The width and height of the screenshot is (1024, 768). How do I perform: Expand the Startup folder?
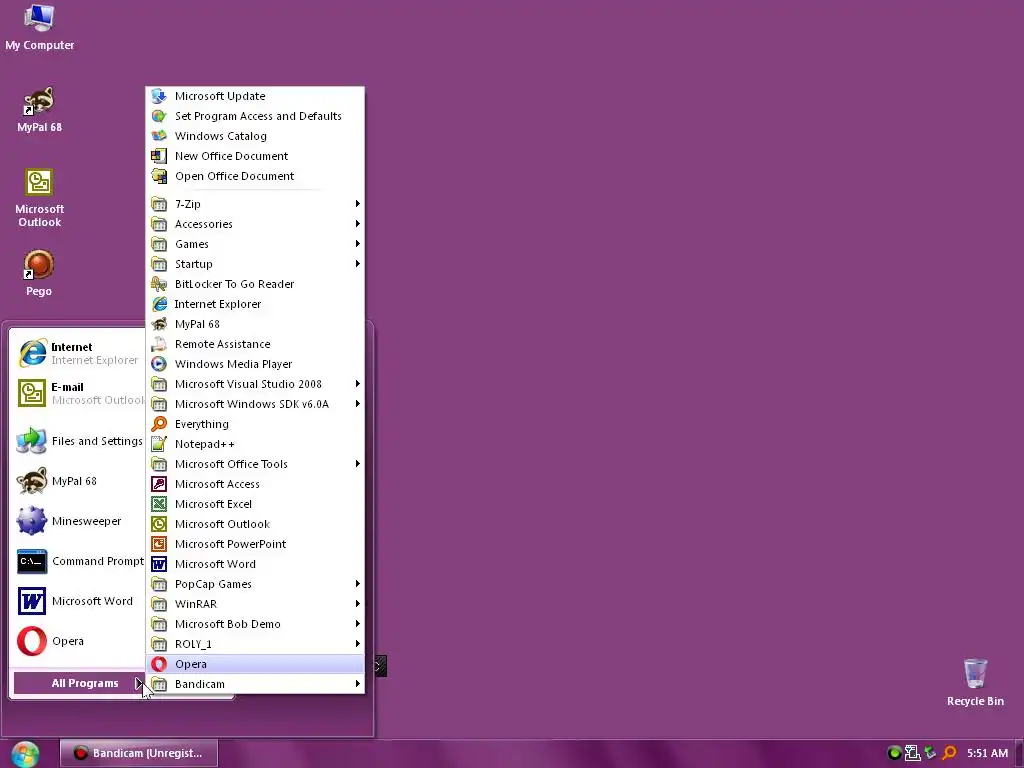[x=255, y=264]
